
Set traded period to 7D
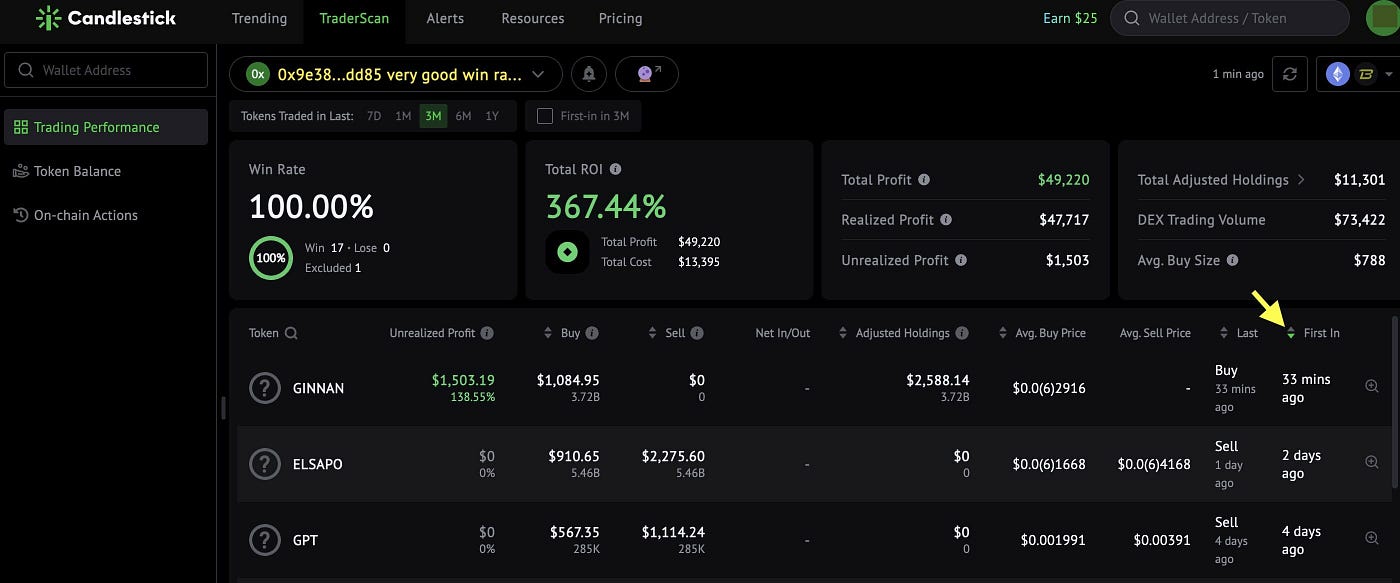click(374, 116)
